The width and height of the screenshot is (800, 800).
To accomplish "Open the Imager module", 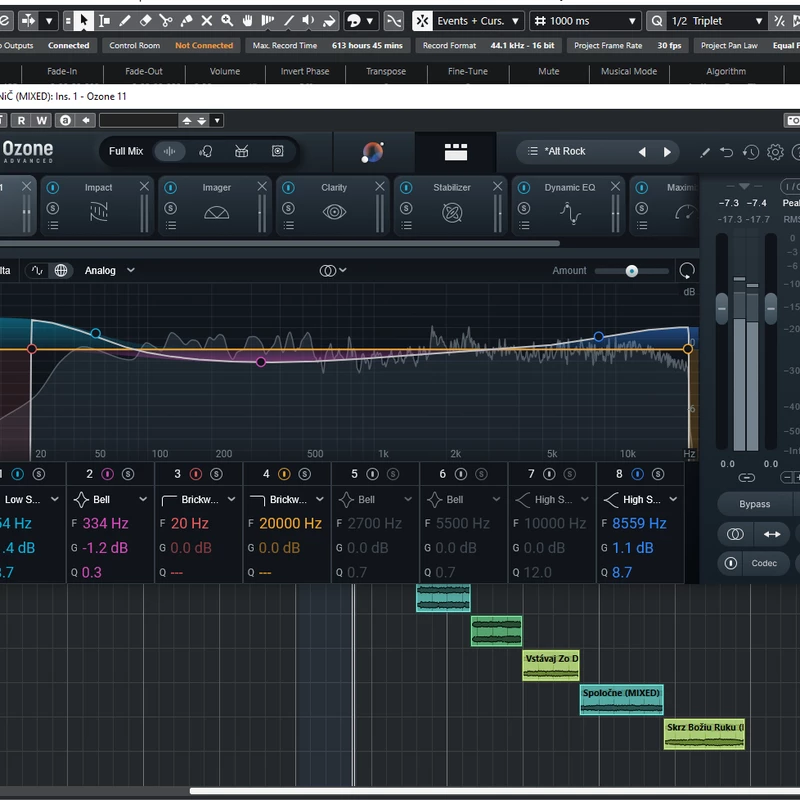I will point(216,212).
